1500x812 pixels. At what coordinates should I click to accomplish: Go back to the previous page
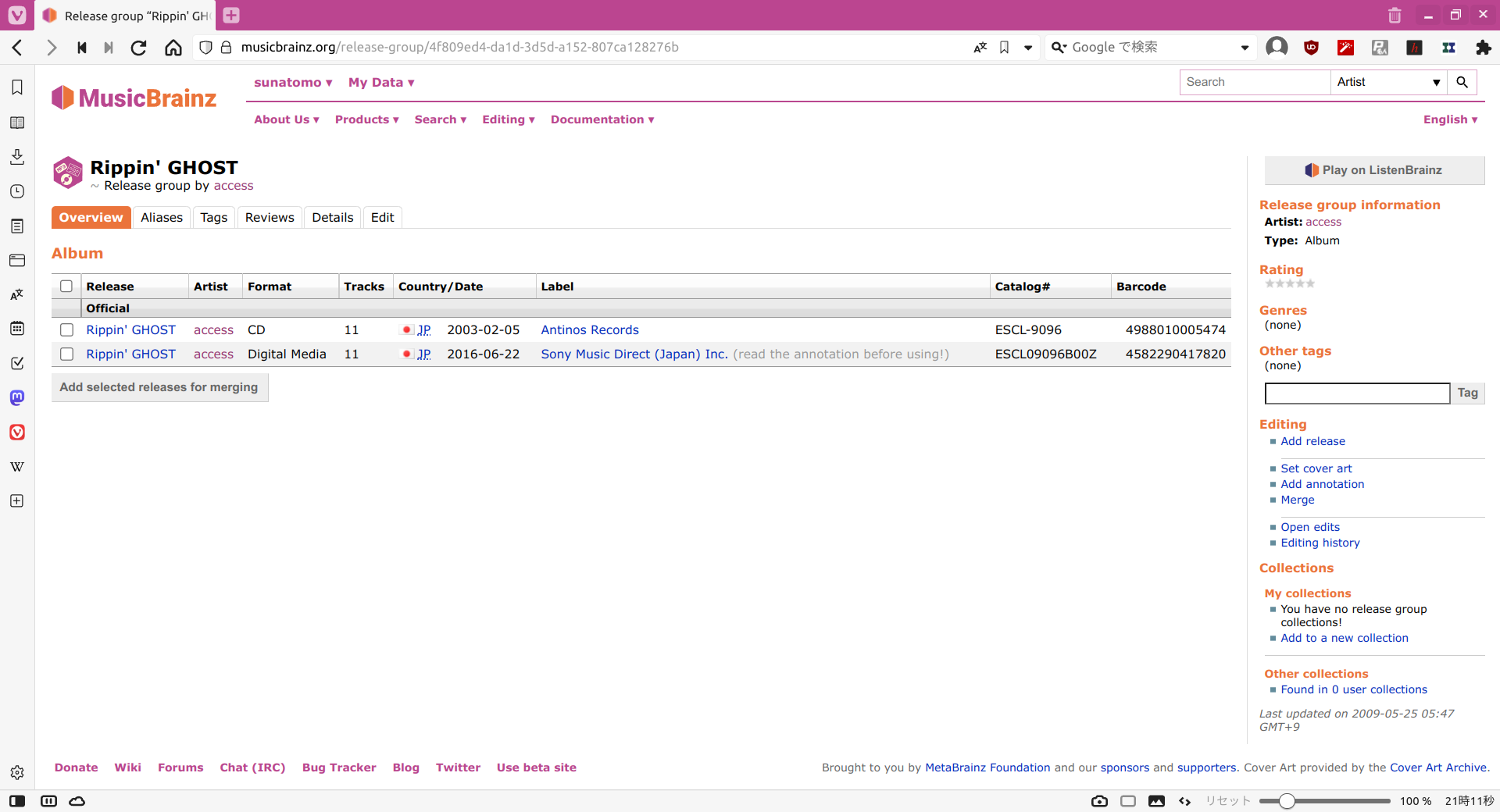[17, 48]
